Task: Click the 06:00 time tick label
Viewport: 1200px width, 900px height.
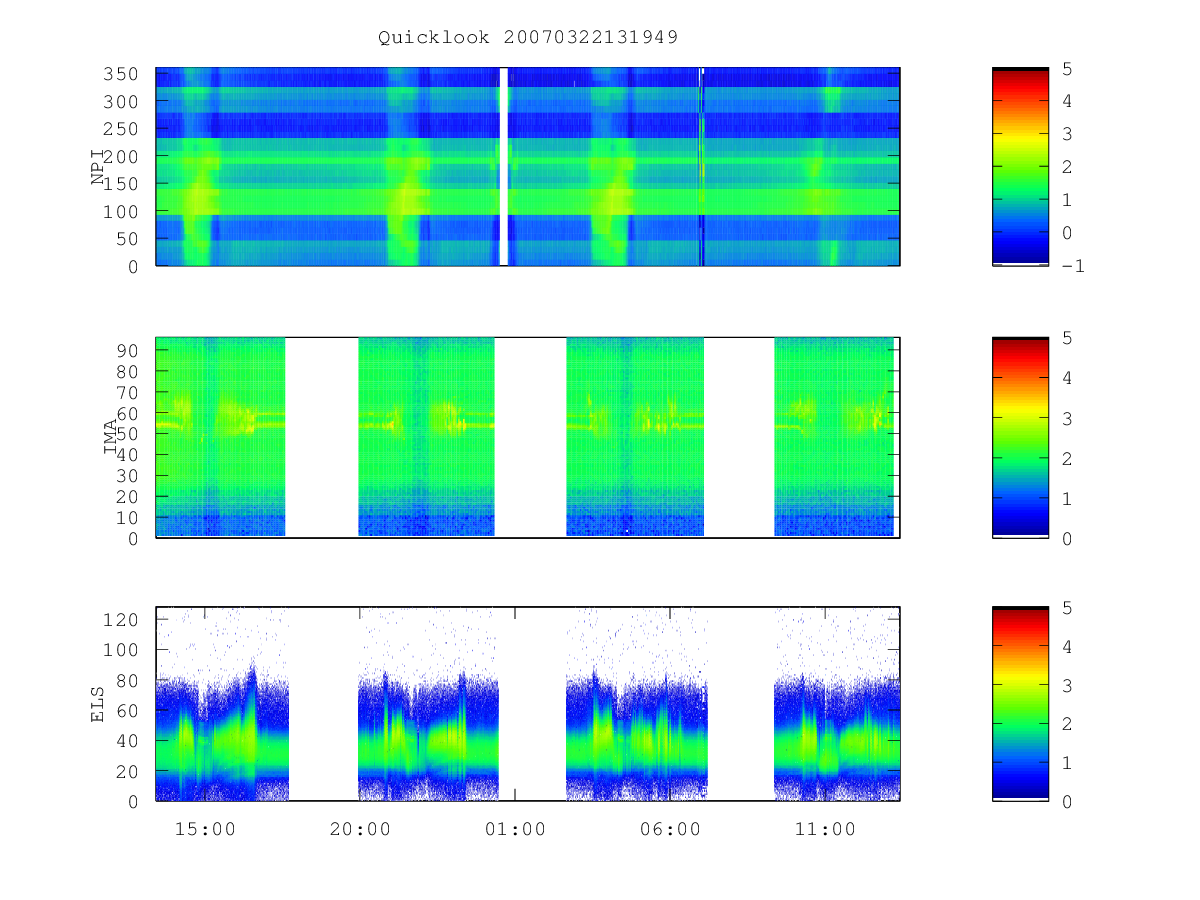Action: 670,829
